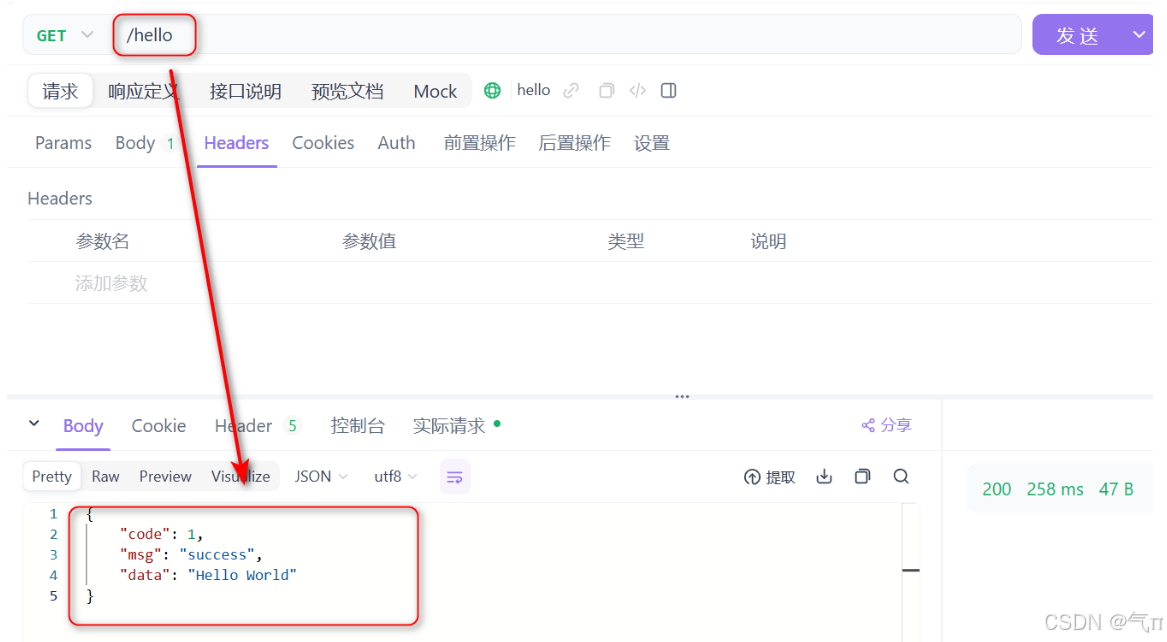Click the copy response icon

pyautogui.click(x=863, y=476)
